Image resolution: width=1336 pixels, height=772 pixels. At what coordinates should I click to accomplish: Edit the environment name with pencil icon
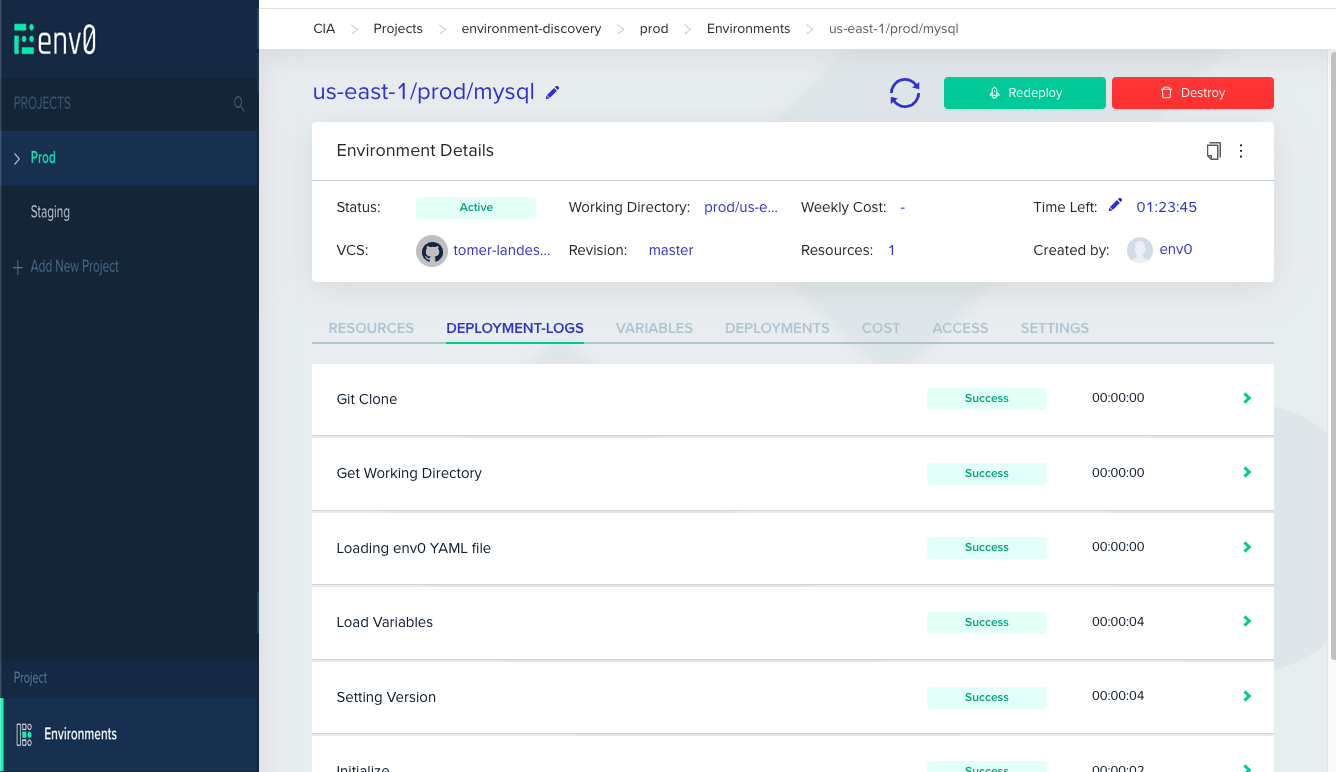(x=553, y=92)
